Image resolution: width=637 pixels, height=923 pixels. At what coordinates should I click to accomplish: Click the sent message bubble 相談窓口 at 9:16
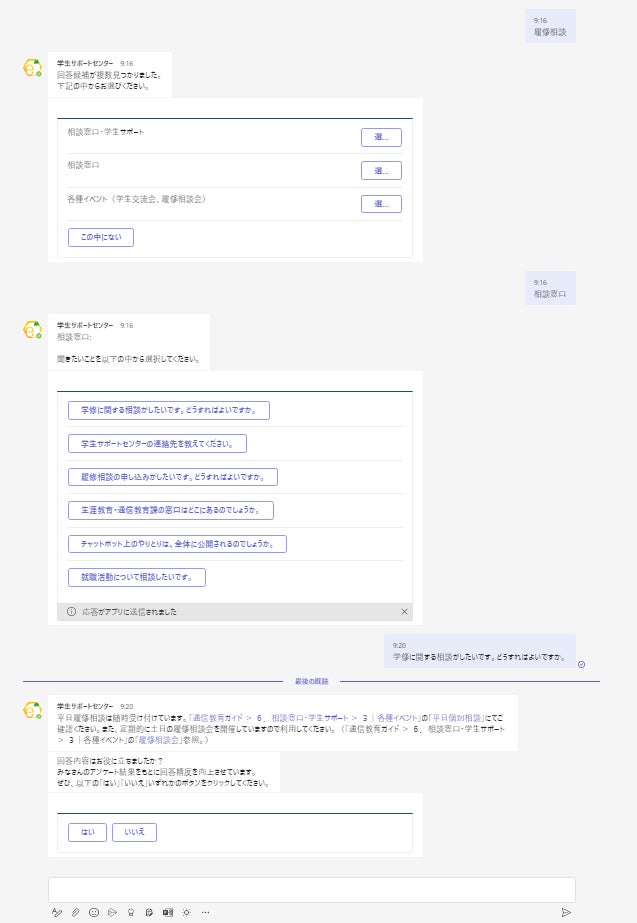coord(550,288)
